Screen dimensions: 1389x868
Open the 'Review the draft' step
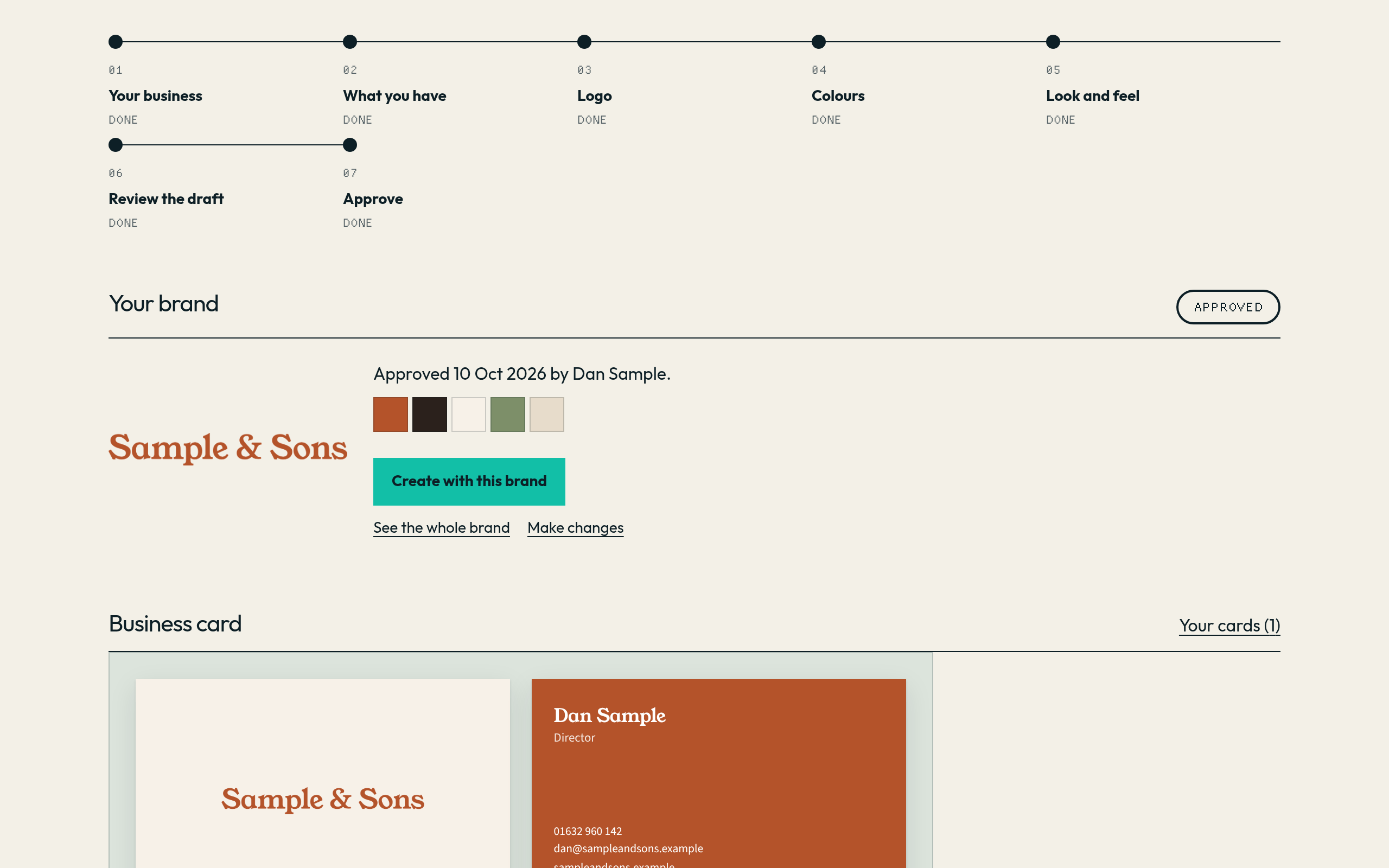tap(166, 199)
